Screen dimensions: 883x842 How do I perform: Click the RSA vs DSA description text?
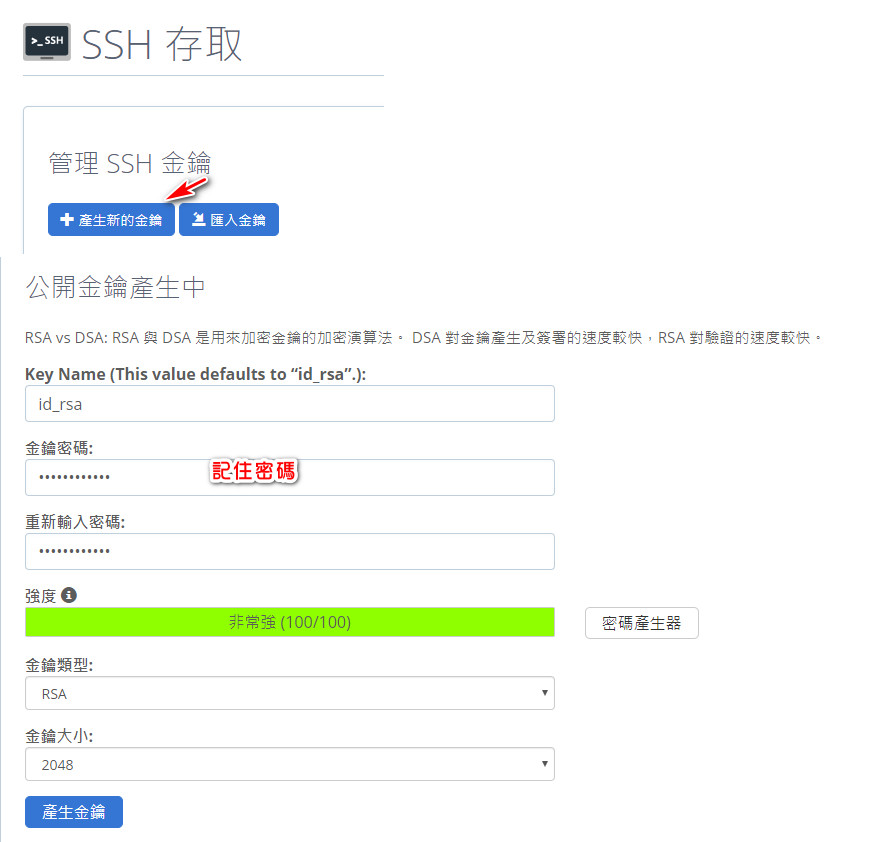point(422,338)
